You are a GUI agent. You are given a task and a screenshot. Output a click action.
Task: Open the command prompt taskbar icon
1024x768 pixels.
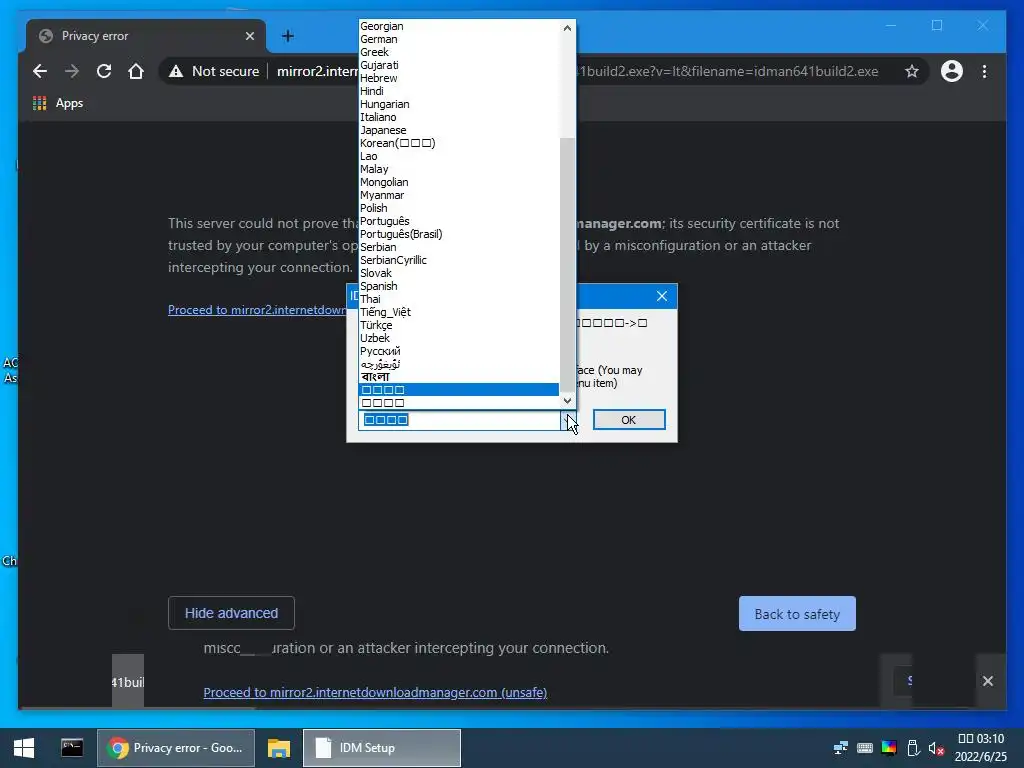tap(72, 748)
